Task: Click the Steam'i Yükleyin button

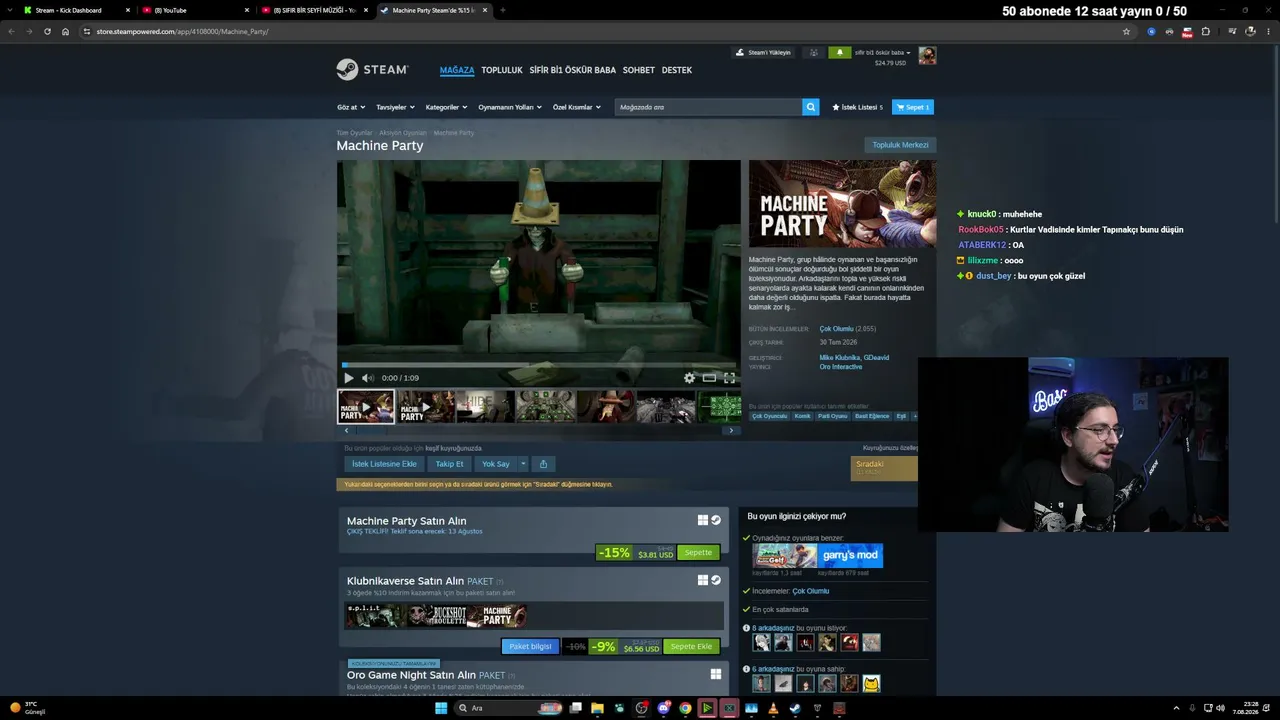Action: pos(763,53)
